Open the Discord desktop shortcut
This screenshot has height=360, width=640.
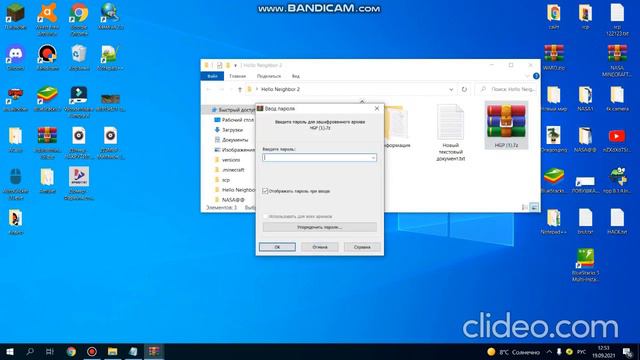[x=16, y=57]
